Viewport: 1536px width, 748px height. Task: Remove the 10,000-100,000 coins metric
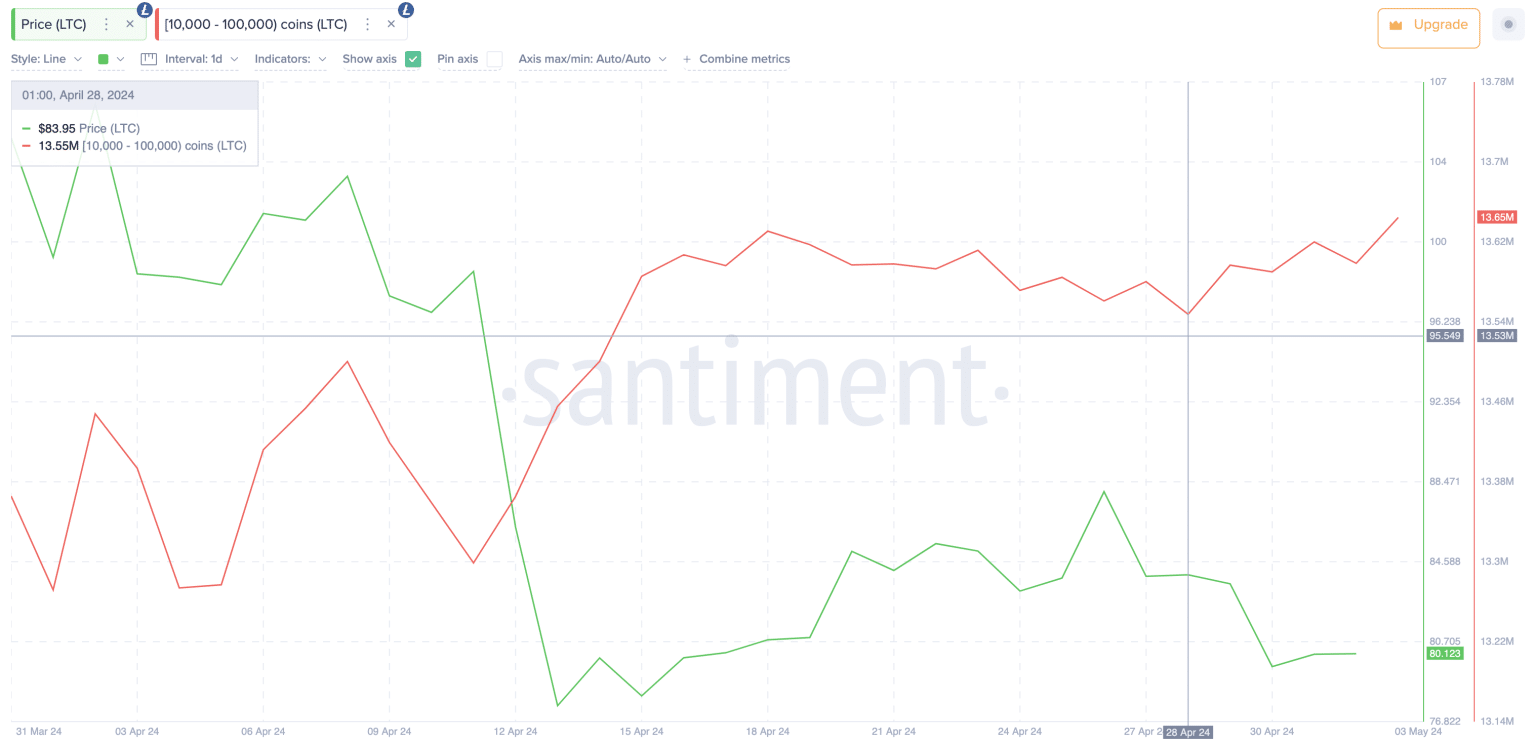[x=391, y=24]
